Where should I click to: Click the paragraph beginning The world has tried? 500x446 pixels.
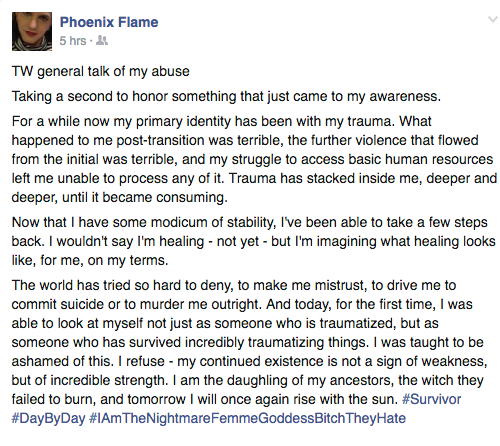pyautogui.click(x=249, y=352)
